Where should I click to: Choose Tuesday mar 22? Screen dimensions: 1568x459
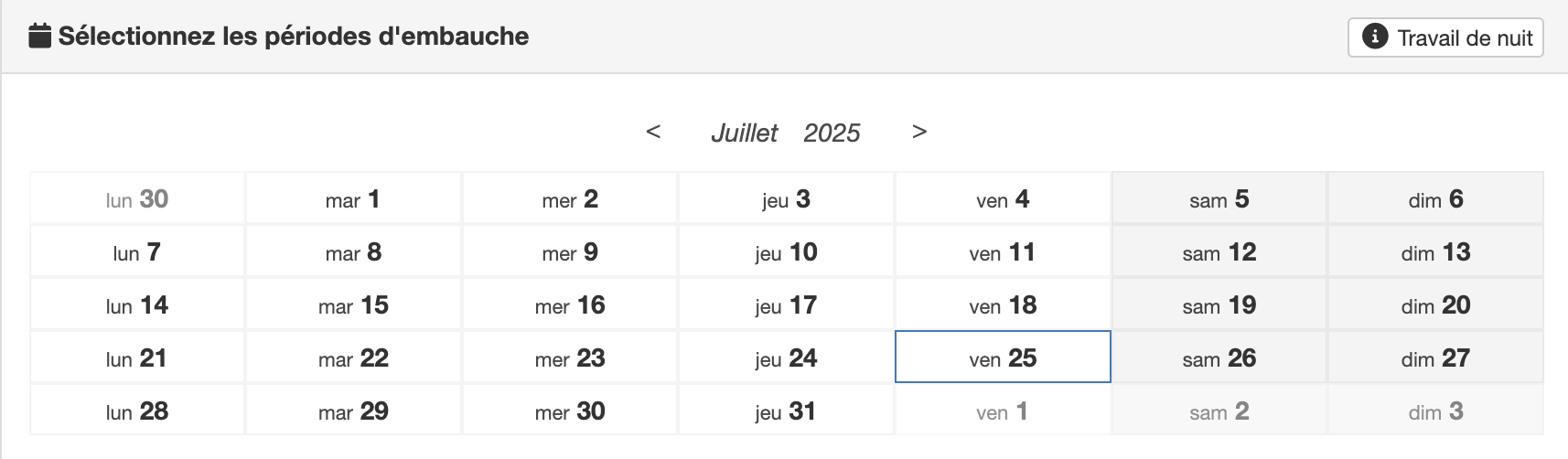(x=353, y=358)
